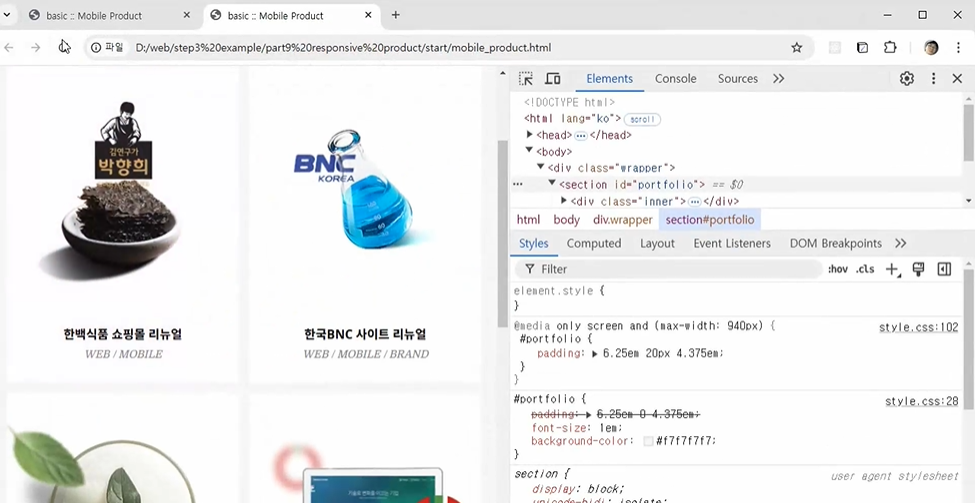Open node actions dots beside section portfolio
This screenshot has width=976, height=503.
(518, 184)
